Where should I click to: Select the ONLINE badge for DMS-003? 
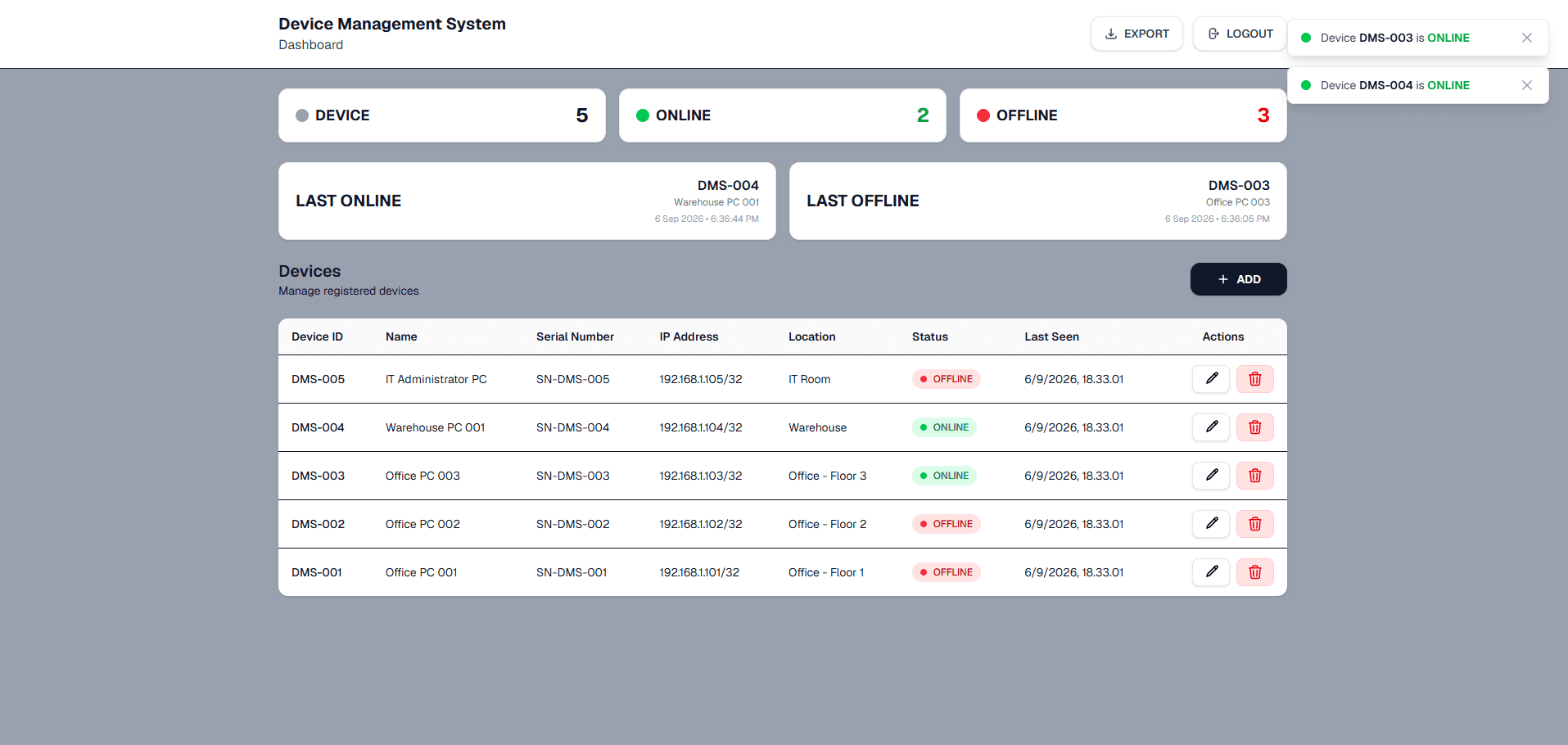(x=944, y=476)
